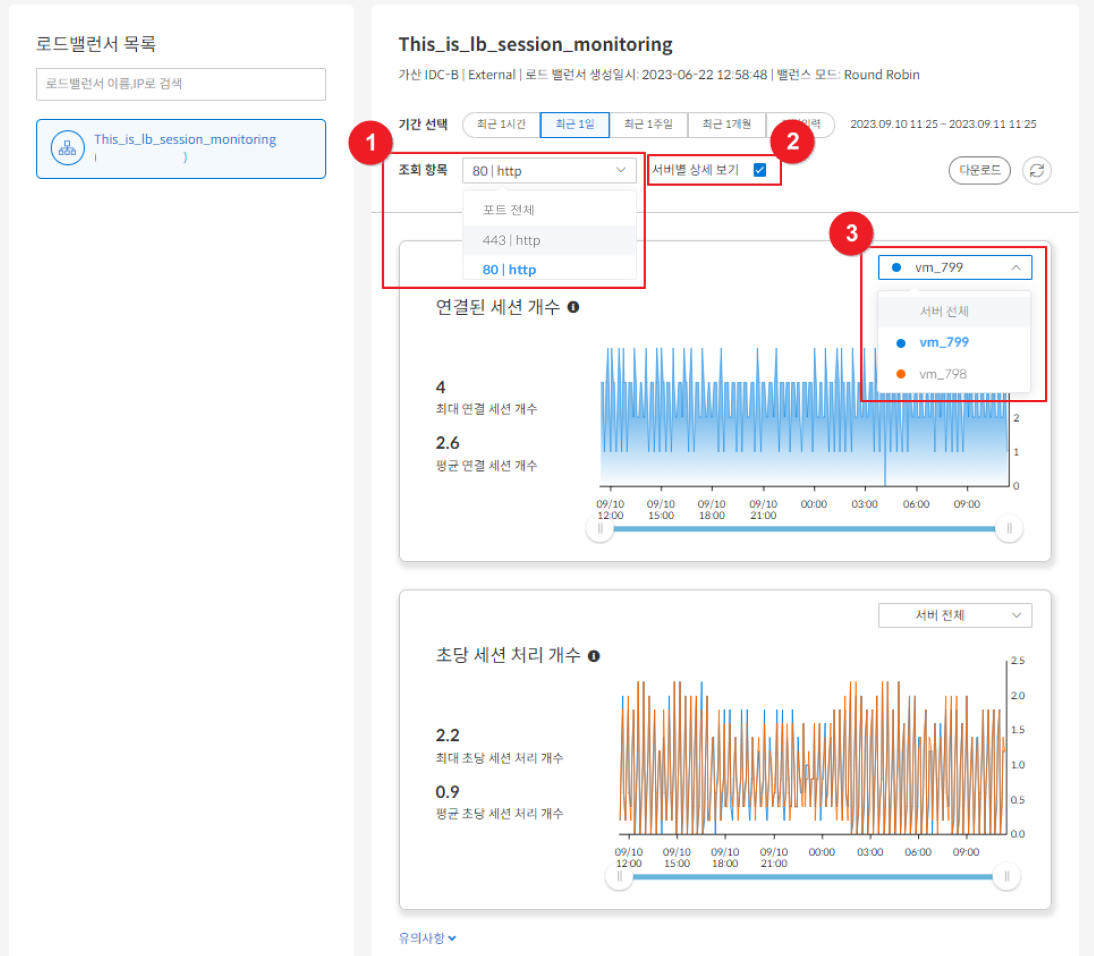
Task: Click the refresh icon next to 다운로드
Action: coord(1037,170)
